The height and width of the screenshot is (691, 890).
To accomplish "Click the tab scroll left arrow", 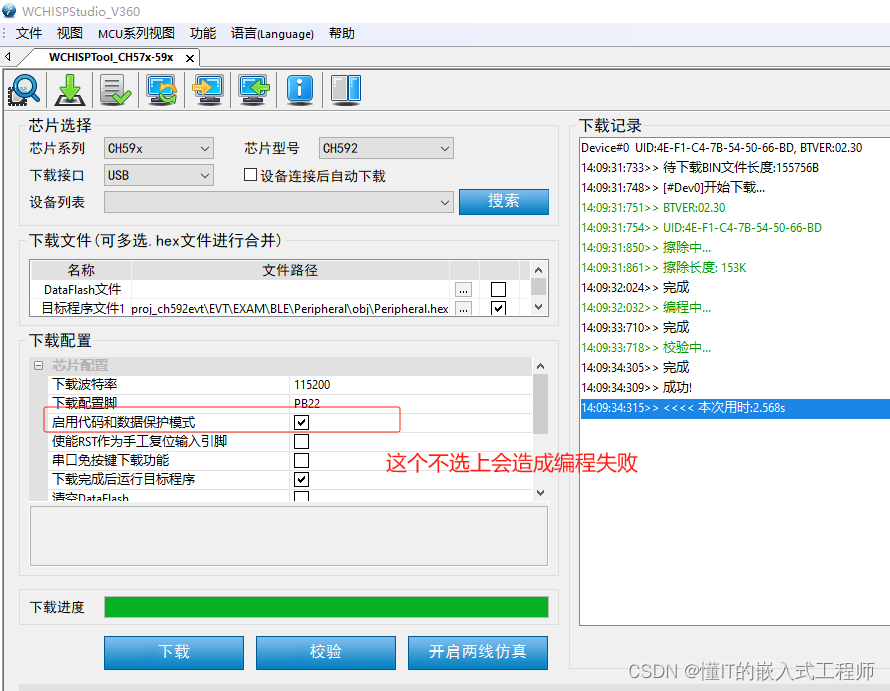I will 8,56.
